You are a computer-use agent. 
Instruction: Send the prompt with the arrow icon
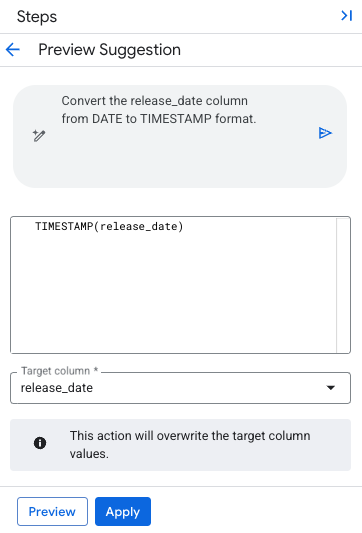pos(325,133)
